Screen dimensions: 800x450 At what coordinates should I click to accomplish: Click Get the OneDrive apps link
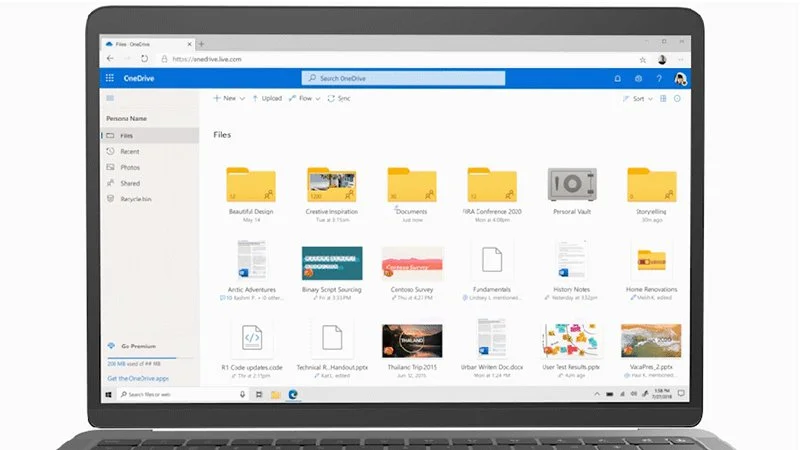[138, 379]
